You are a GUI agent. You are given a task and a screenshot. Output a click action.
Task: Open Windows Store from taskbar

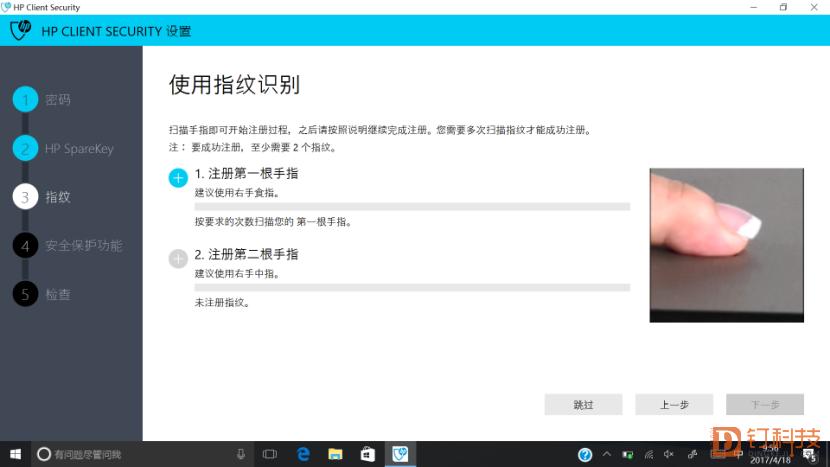pos(367,454)
